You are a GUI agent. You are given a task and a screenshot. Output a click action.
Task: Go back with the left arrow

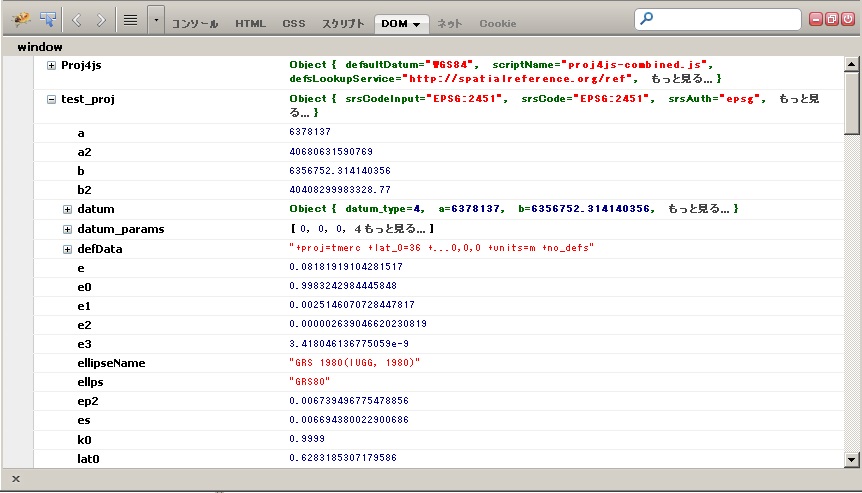point(77,19)
